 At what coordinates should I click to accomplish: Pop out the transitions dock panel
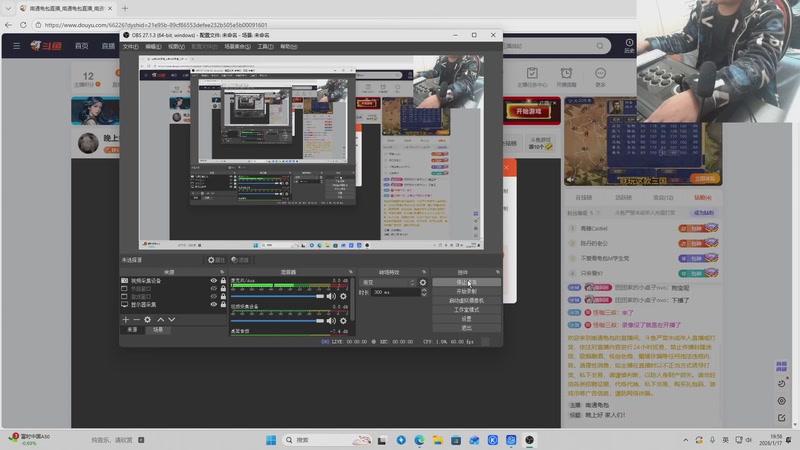pyautogui.click(x=424, y=272)
